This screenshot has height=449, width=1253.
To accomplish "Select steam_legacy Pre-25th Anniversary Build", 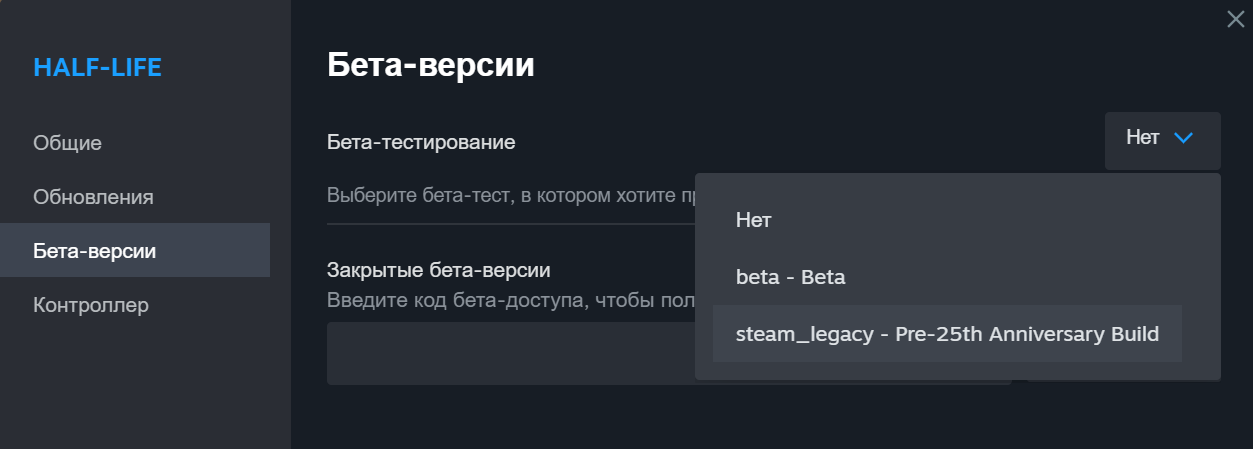I will pos(947,334).
